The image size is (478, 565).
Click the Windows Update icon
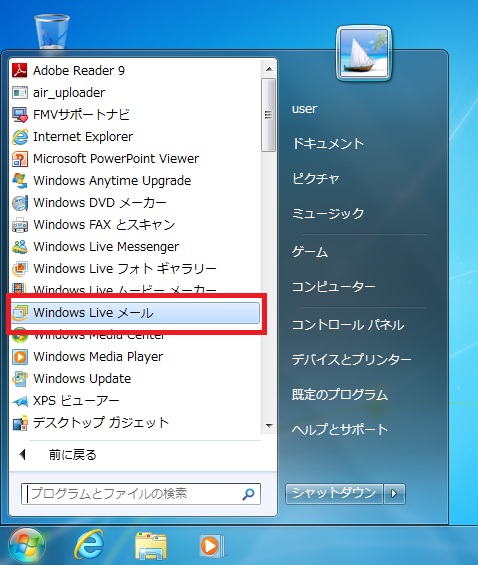pos(19,379)
